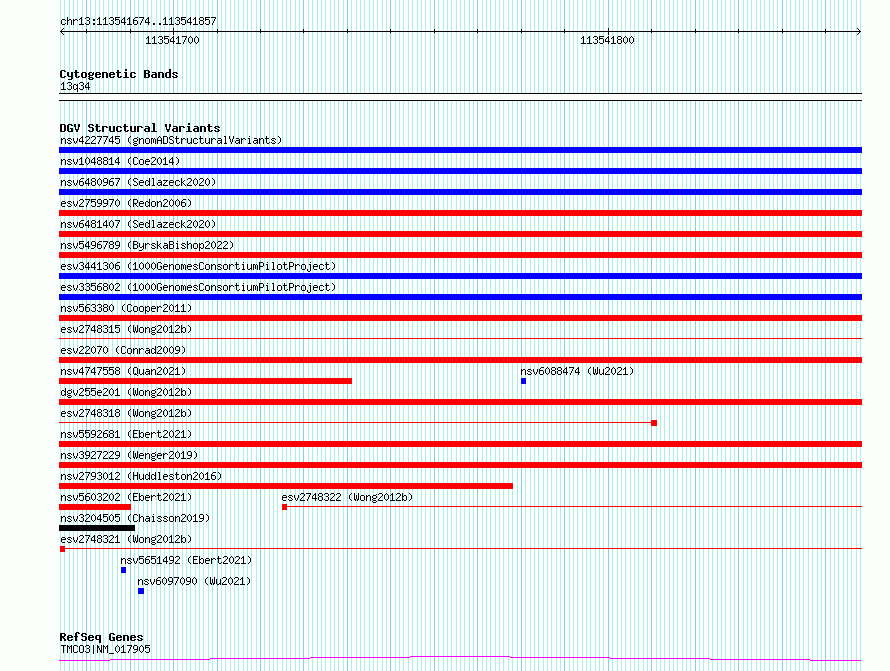Open variant nsv3927229 (Wenger2019) label
Screen dimensions: 890x671
(x=129, y=455)
